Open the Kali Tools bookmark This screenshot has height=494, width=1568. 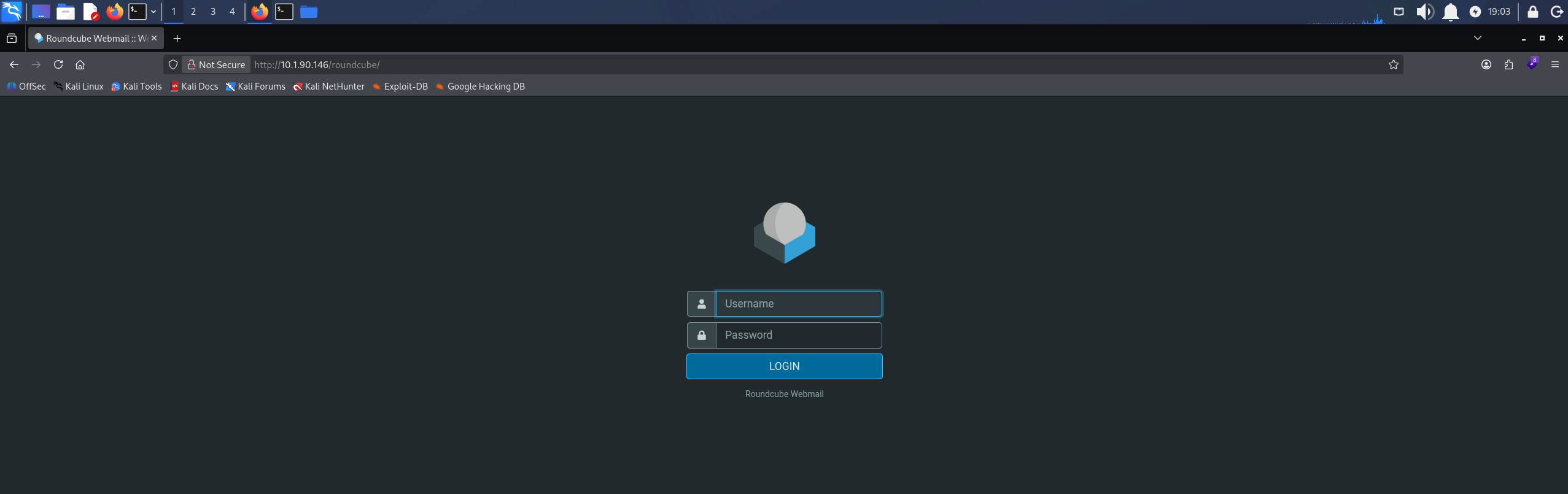pyautogui.click(x=136, y=87)
